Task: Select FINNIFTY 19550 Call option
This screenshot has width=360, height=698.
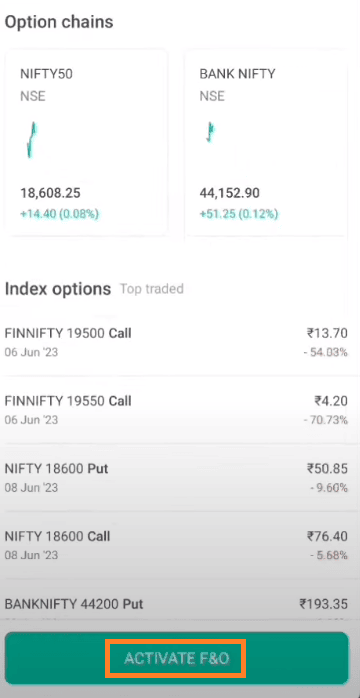Action: [176, 410]
